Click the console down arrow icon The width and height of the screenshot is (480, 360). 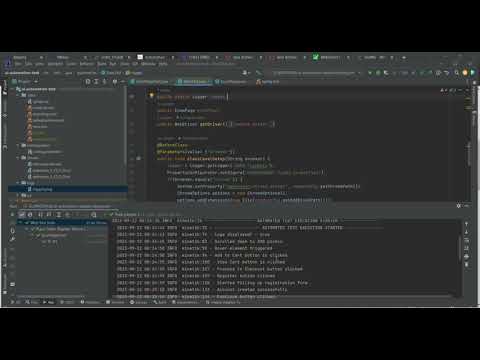click(466, 232)
